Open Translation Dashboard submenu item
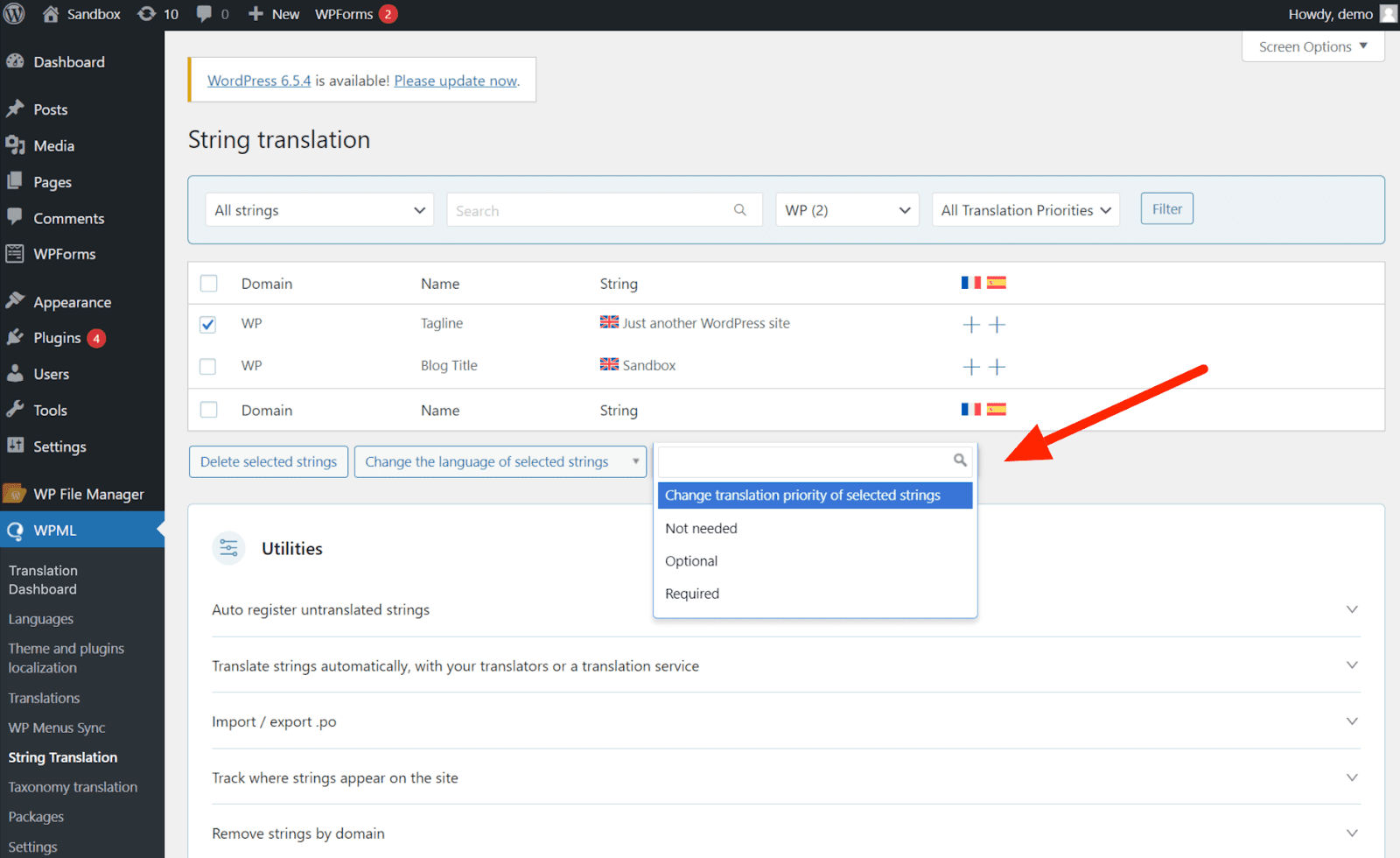 click(x=44, y=580)
